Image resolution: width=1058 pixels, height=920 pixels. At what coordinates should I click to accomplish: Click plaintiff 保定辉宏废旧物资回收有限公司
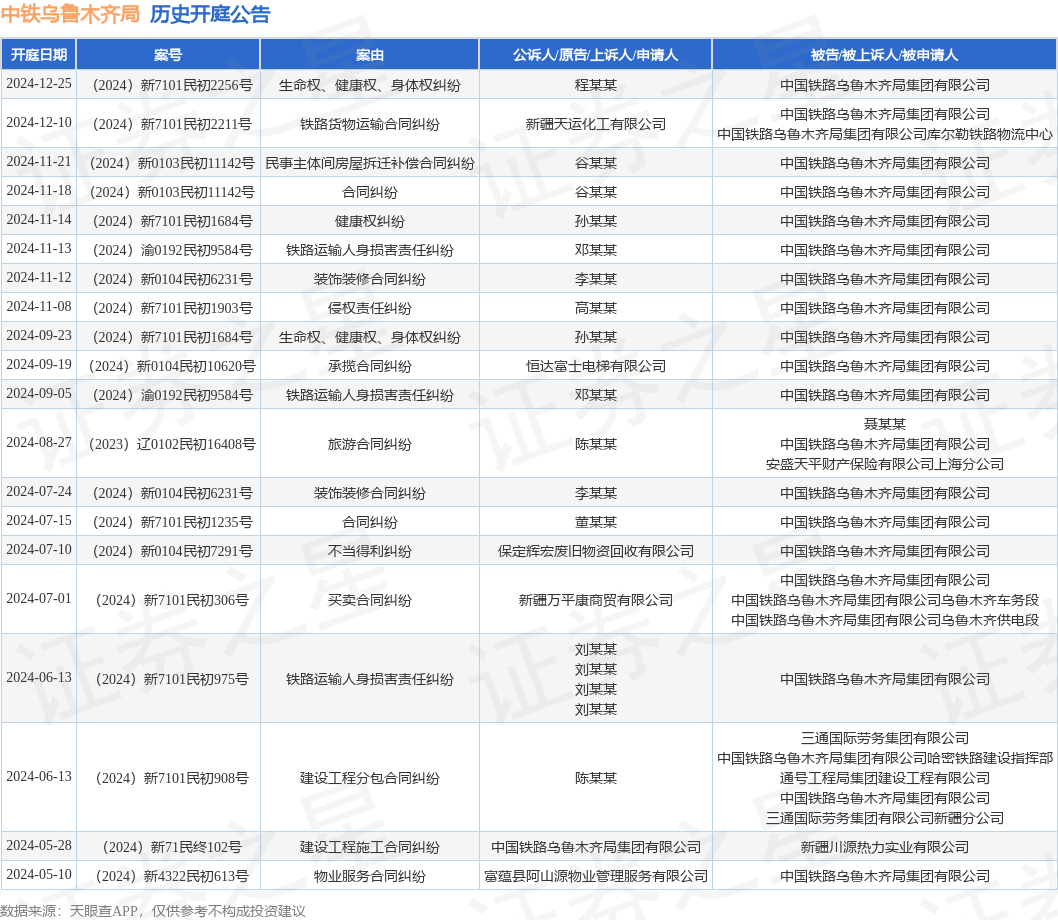pyautogui.click(x=596, y=551)
